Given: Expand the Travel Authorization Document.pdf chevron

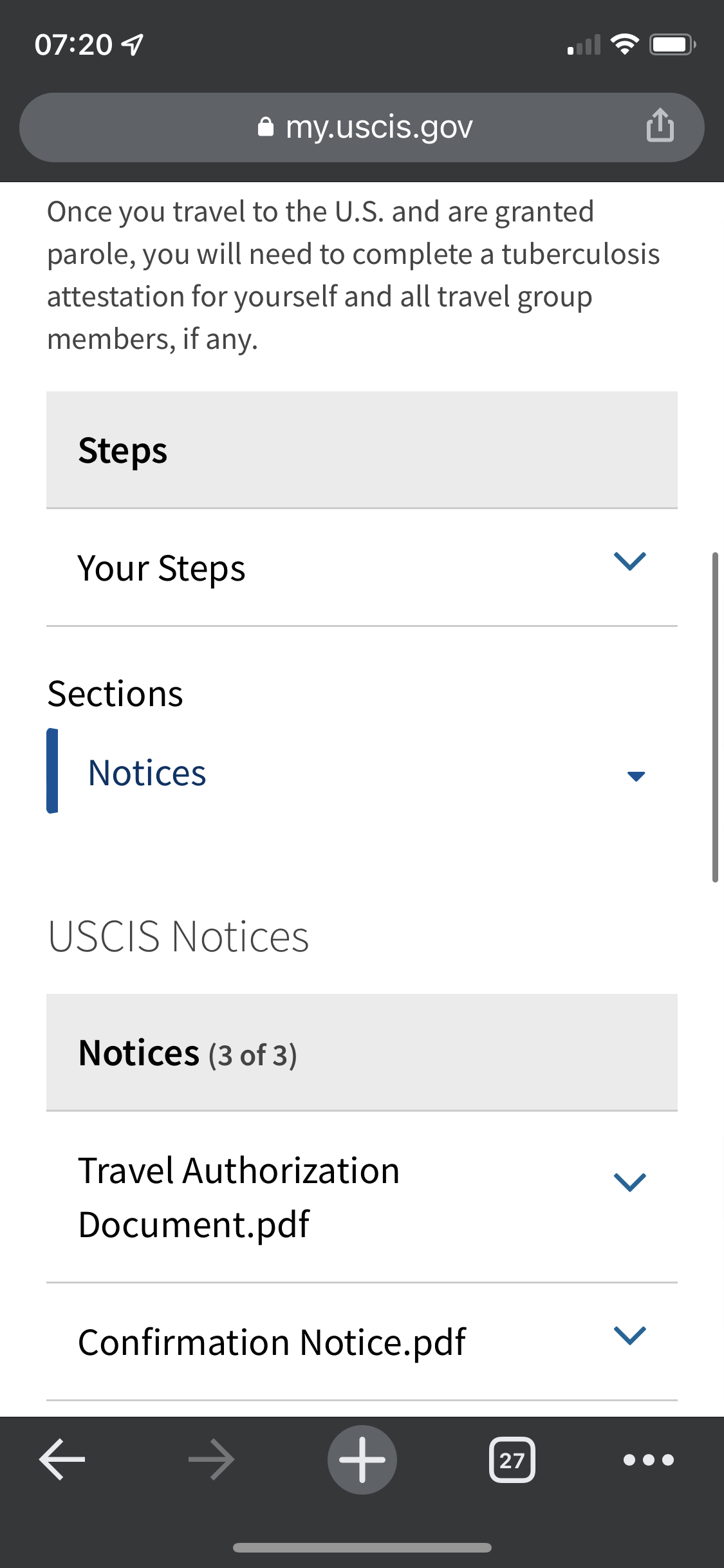Looking at the screenshot, I should 630,1182.
